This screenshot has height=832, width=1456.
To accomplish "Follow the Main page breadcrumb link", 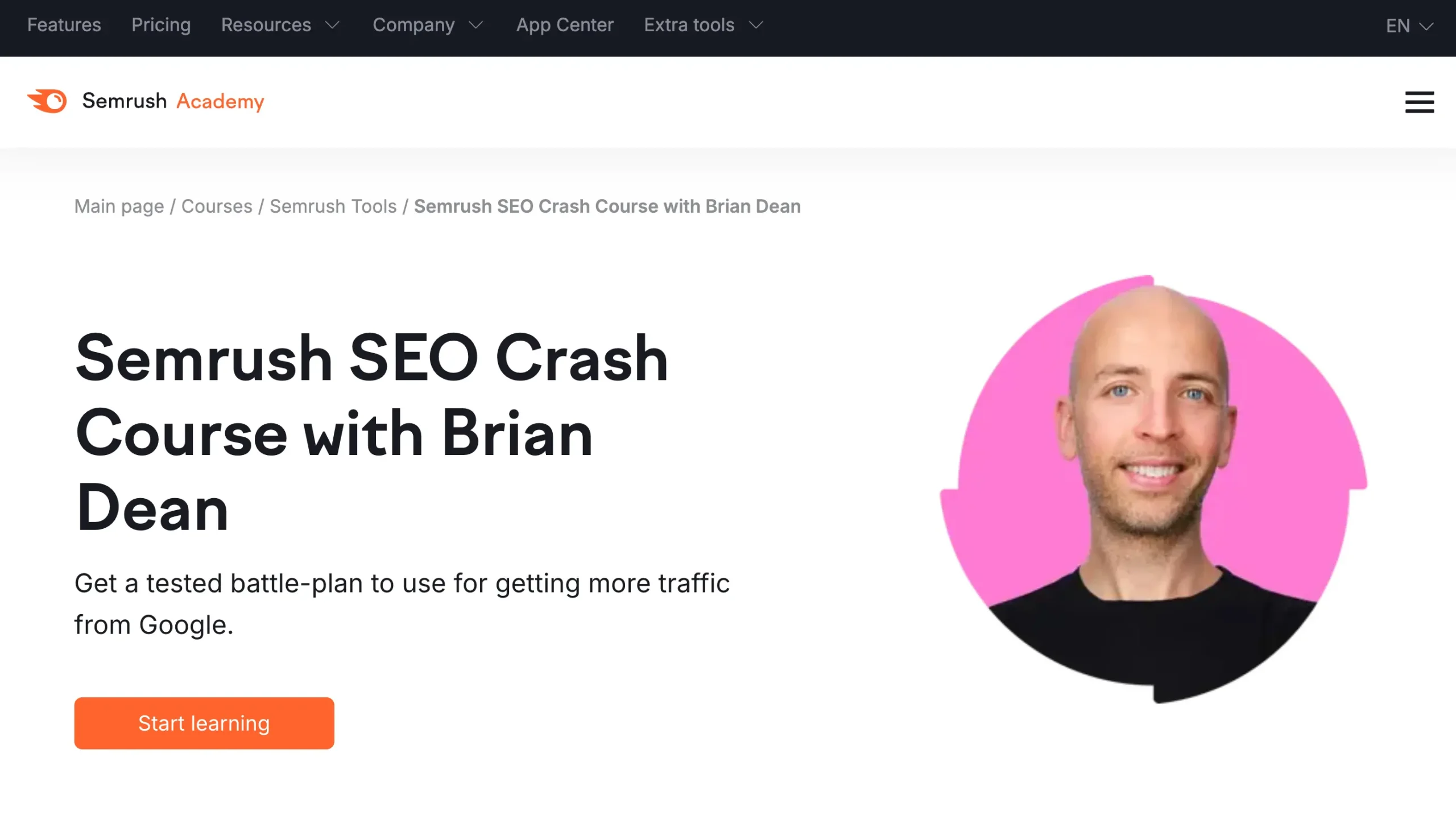I will click(119, 206).
